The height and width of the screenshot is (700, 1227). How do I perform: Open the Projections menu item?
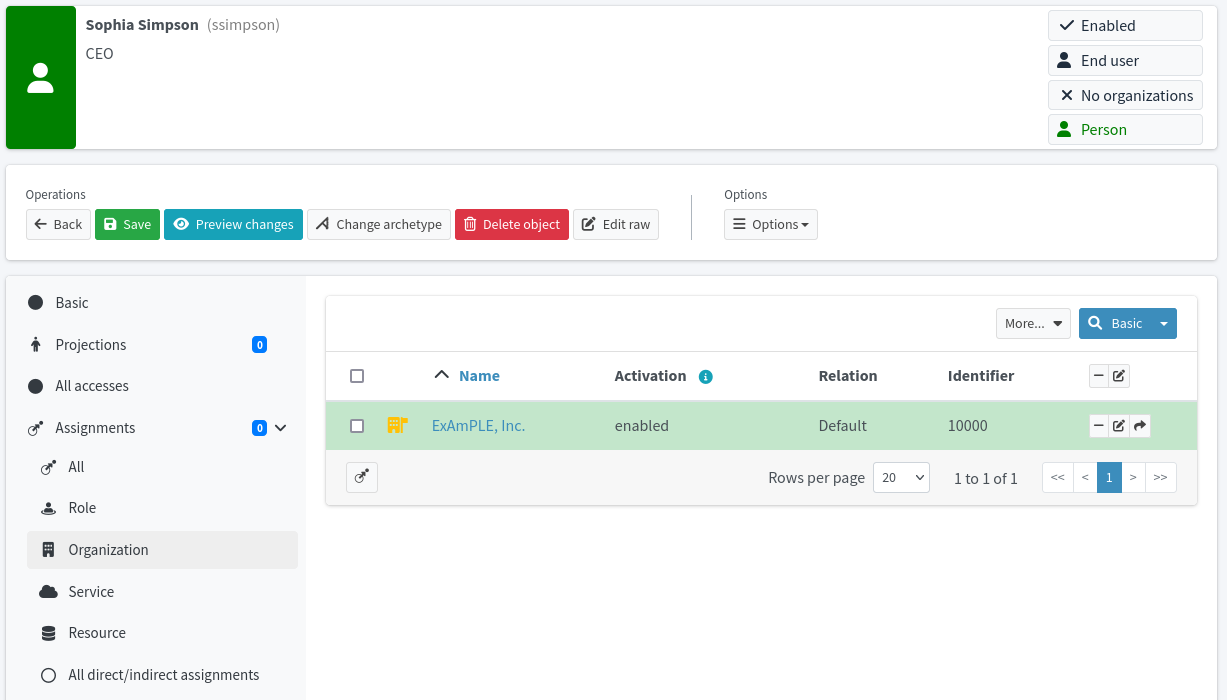(91, 345)
